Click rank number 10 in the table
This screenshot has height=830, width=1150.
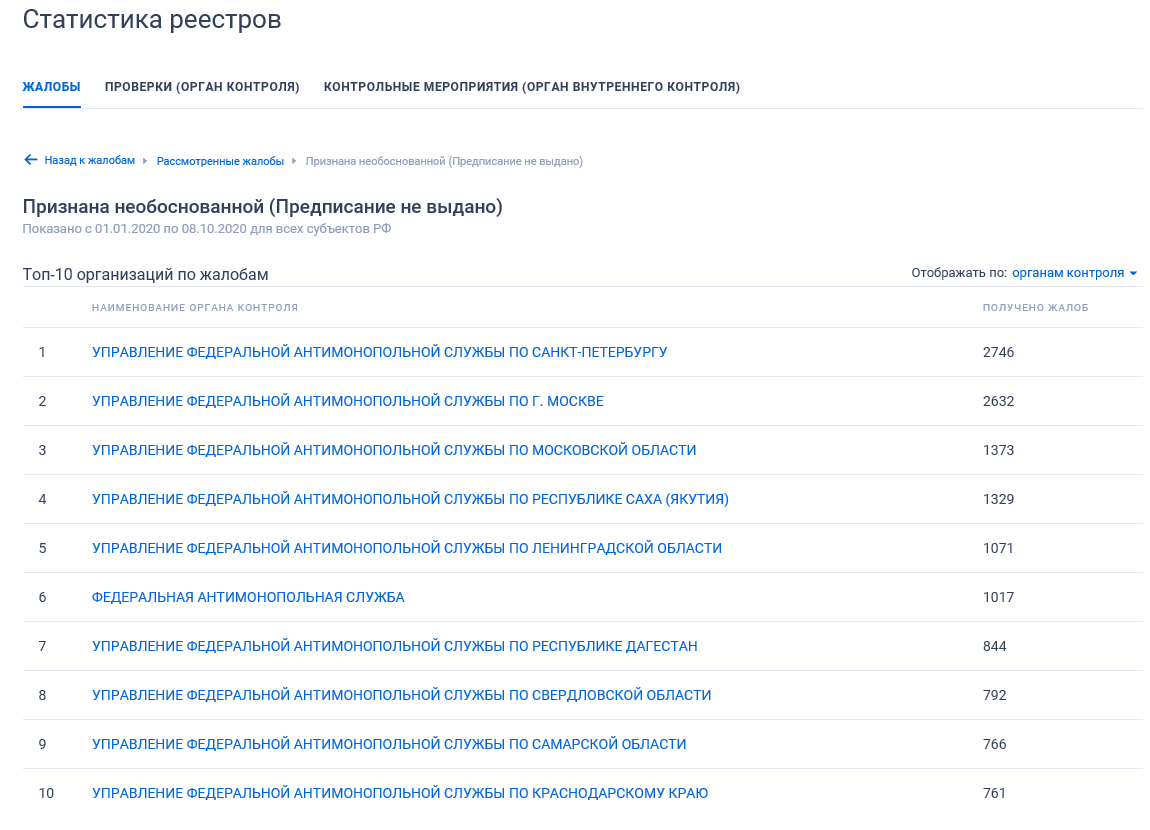pos(46,793)
